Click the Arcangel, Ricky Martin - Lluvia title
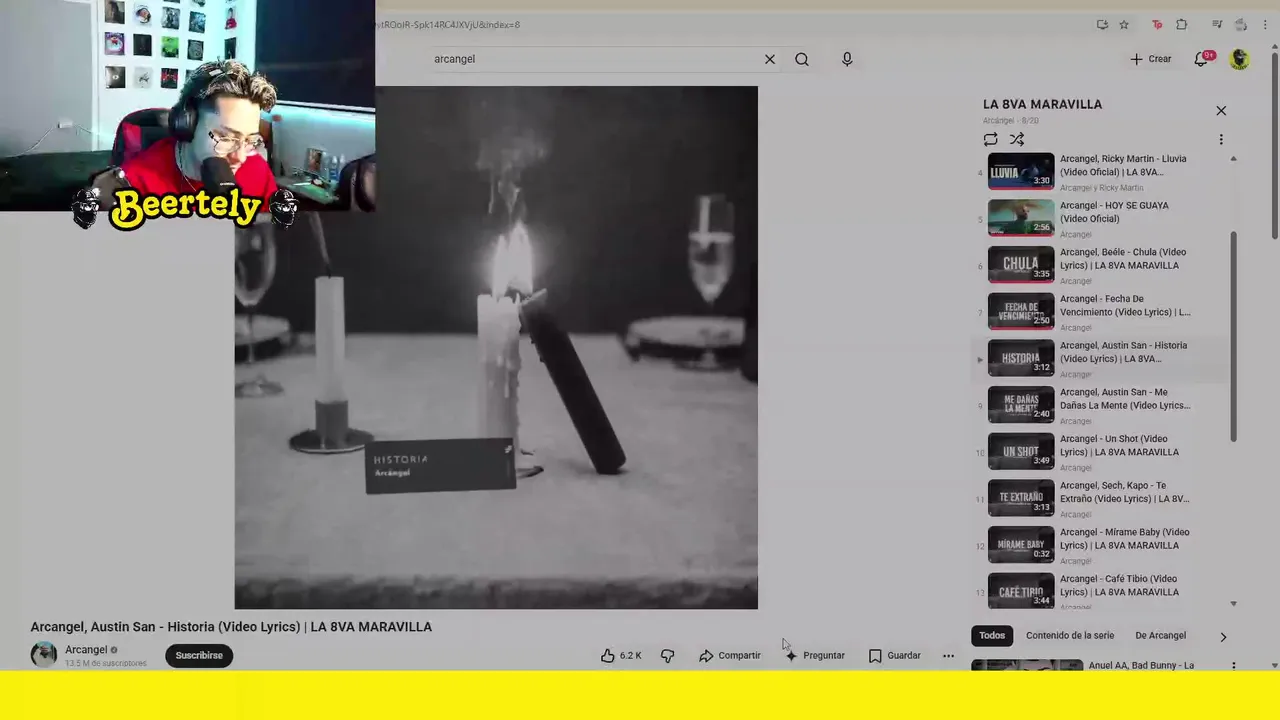 pos(1123,165)
